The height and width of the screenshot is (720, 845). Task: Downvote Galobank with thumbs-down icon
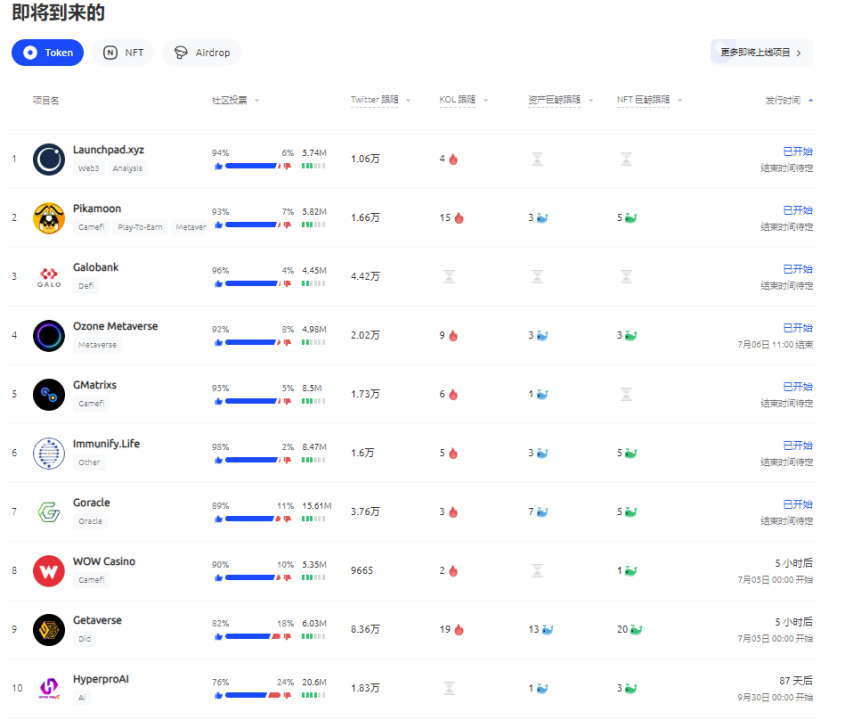(287, 283)
